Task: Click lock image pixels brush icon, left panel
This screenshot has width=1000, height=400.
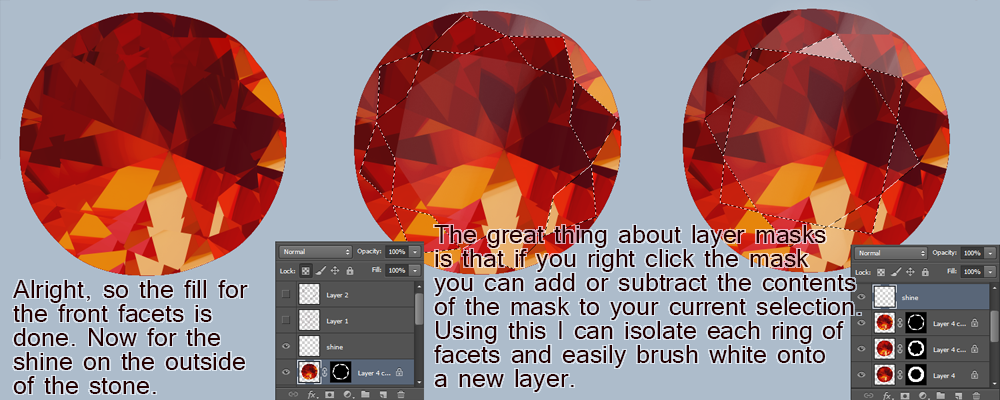Action: (321, 271)
